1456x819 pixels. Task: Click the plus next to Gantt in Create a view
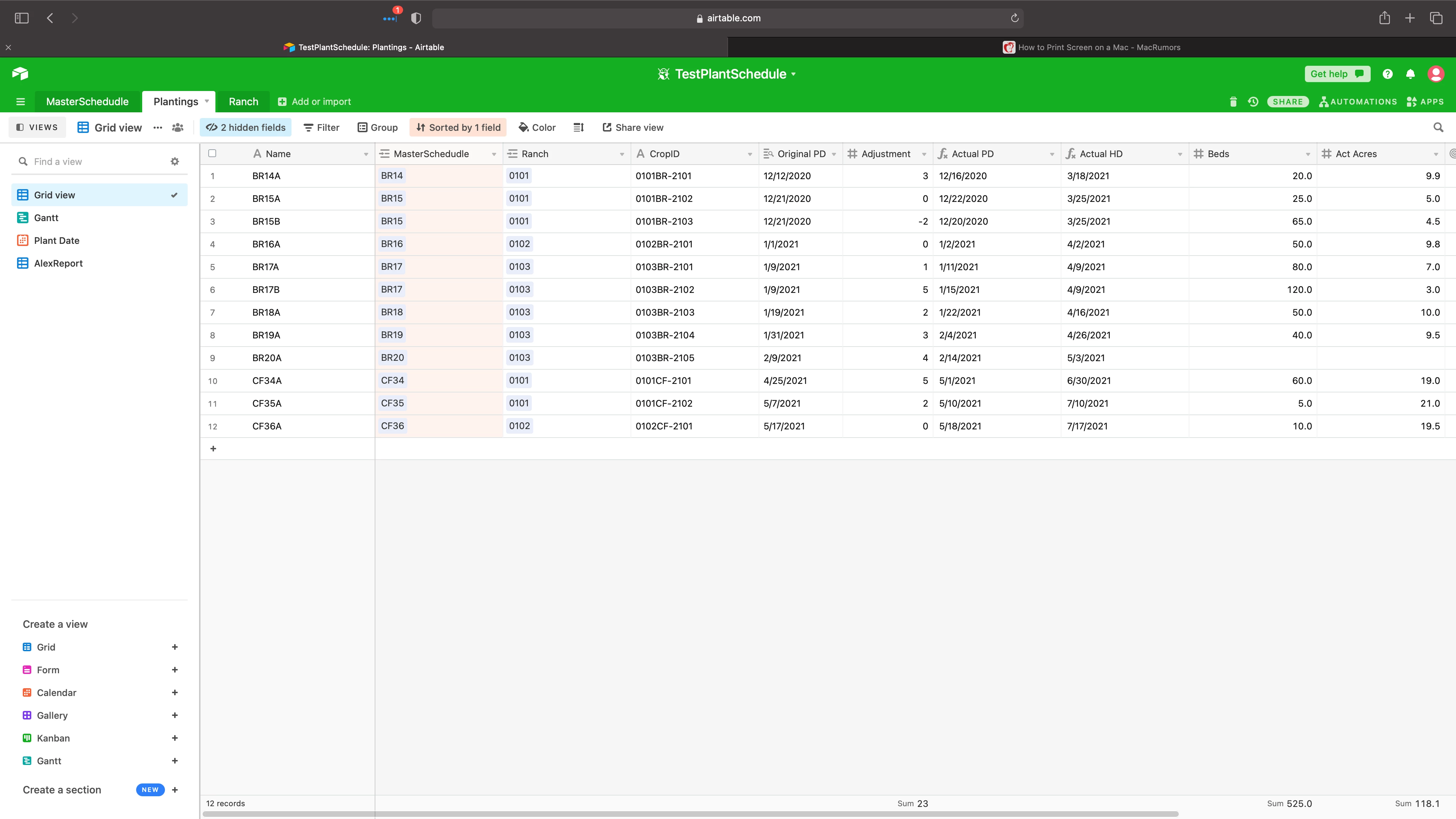click(175, 761)
